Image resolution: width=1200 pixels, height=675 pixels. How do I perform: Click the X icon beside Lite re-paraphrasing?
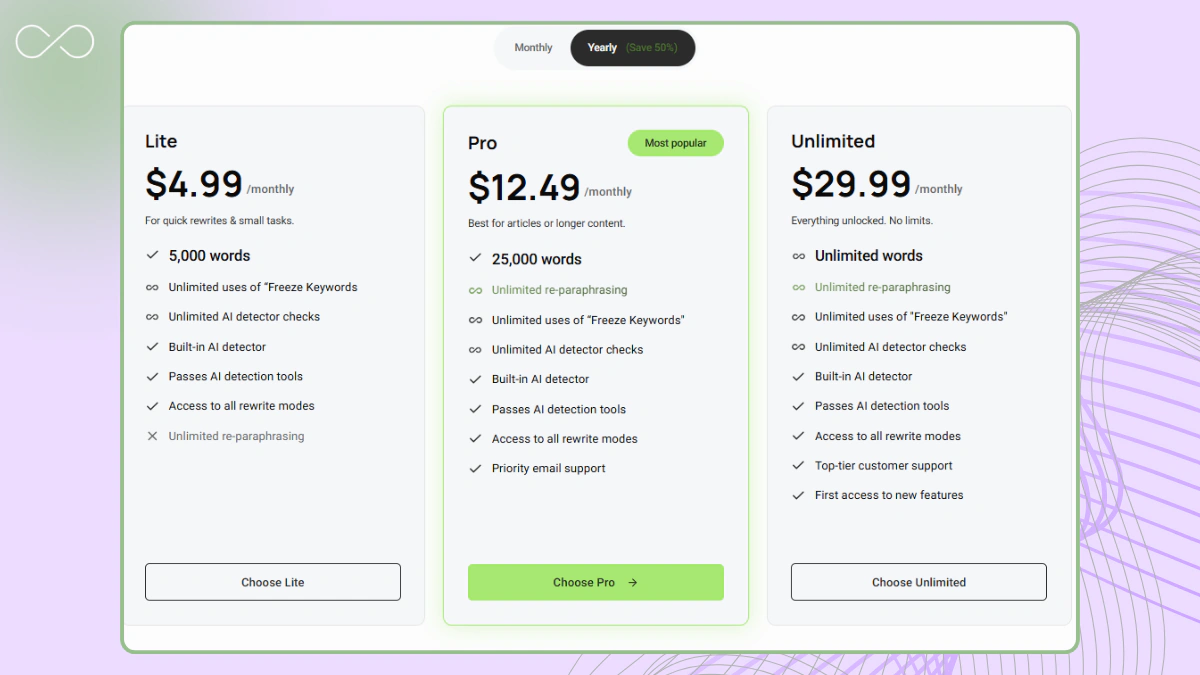(x=152, y=436)
